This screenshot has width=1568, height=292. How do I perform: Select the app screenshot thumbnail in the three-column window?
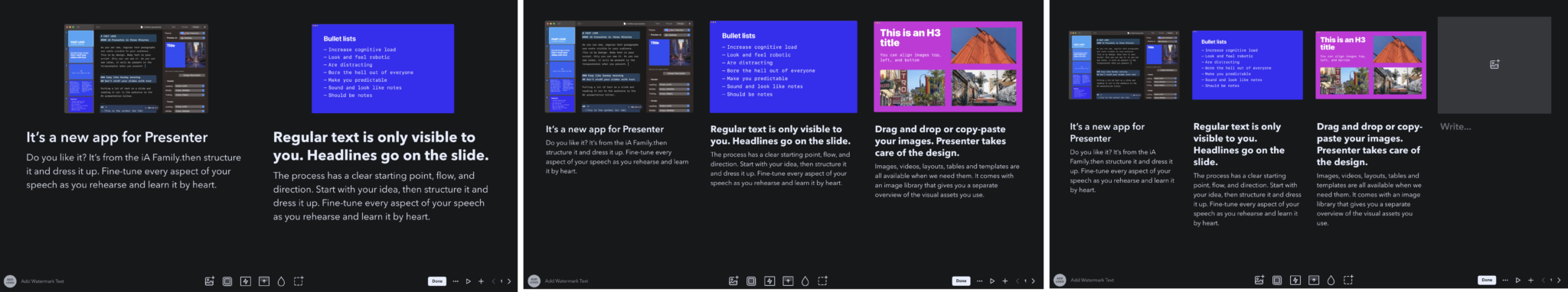click(x=619, y=67)
